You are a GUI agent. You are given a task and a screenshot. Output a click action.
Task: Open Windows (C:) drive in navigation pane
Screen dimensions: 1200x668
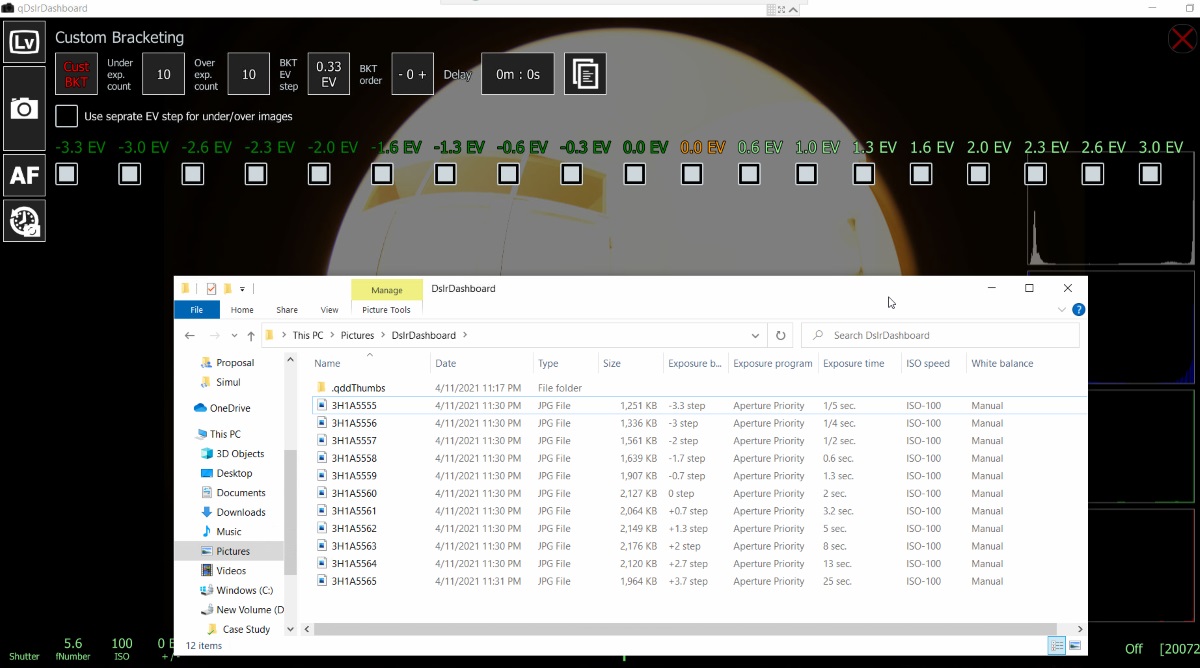(244, 590)
